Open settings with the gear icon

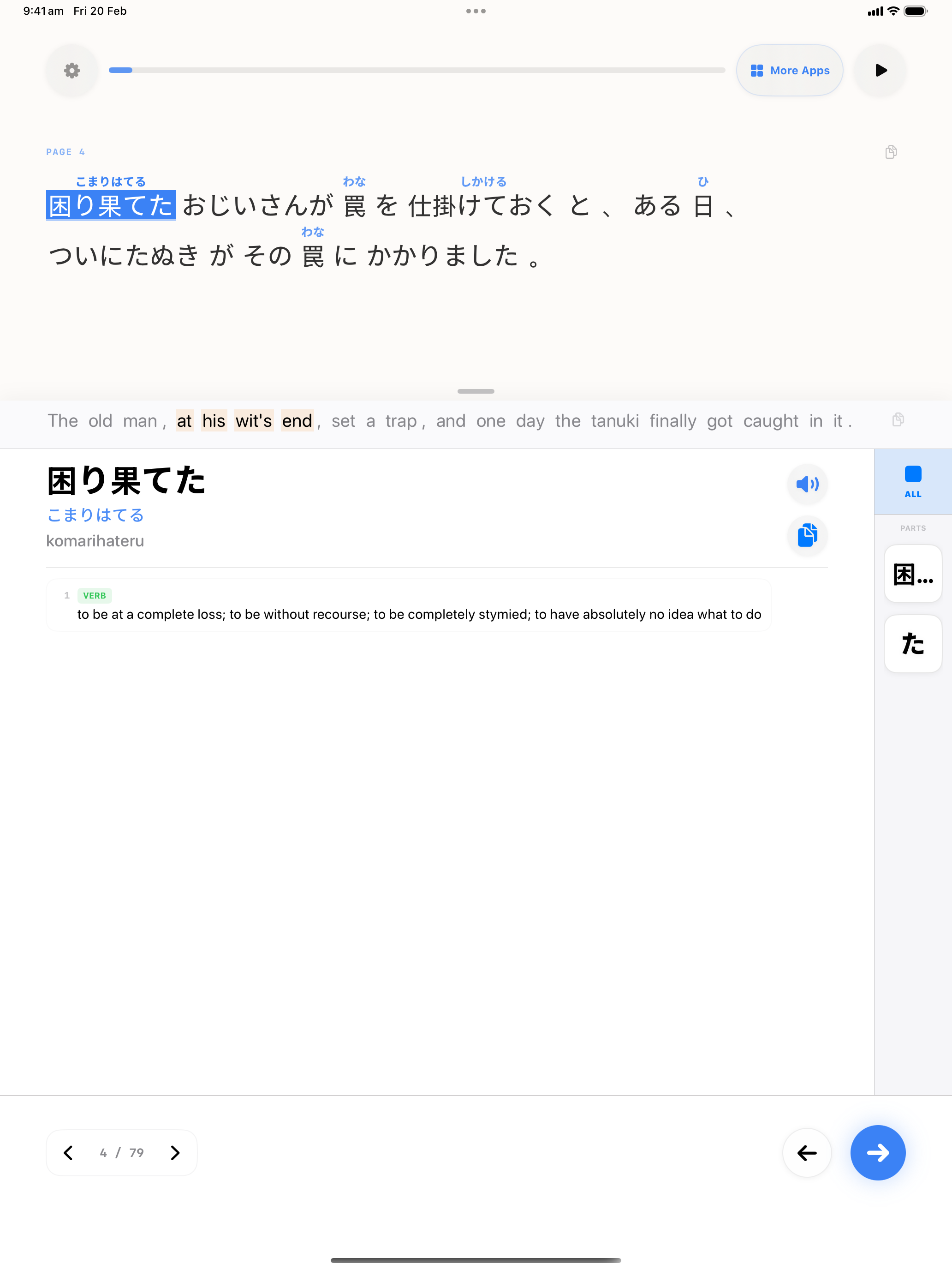72,71
